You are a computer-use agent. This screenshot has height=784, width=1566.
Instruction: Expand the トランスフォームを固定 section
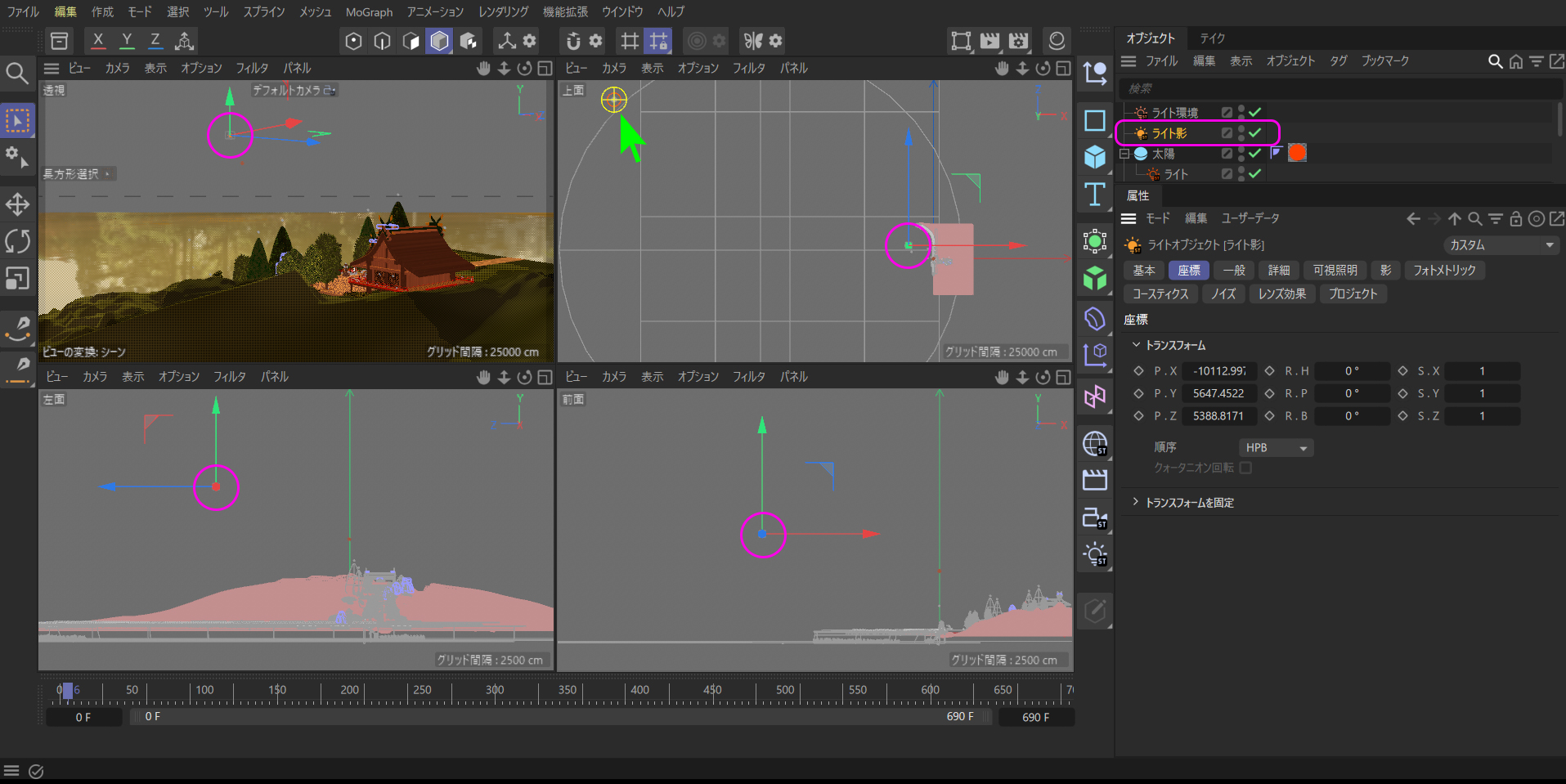(1135, 502)
